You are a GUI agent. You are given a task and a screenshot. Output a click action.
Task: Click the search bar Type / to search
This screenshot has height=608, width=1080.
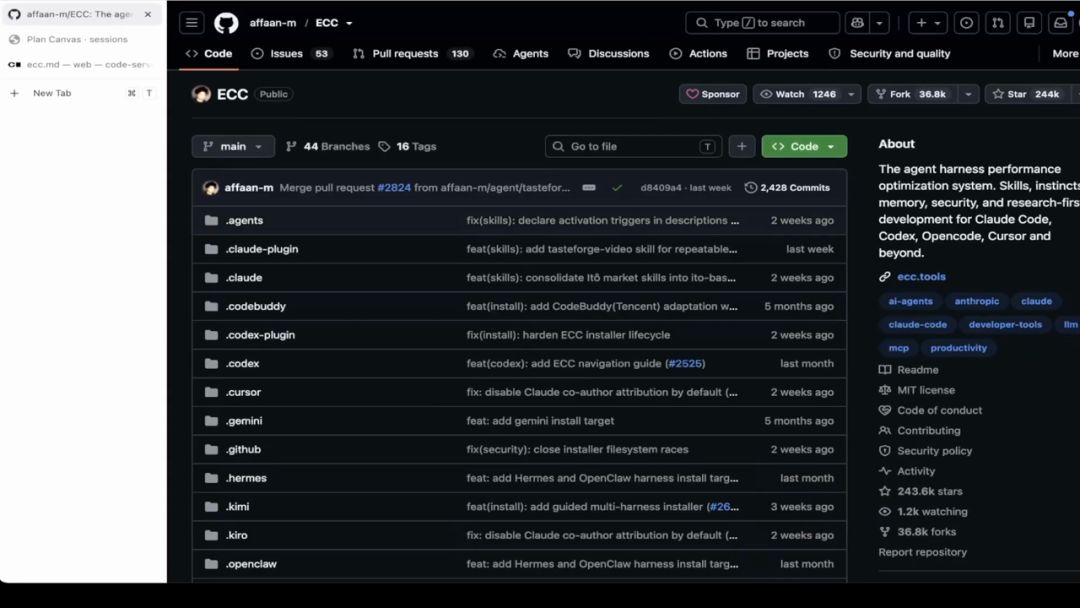coord(762,23)
